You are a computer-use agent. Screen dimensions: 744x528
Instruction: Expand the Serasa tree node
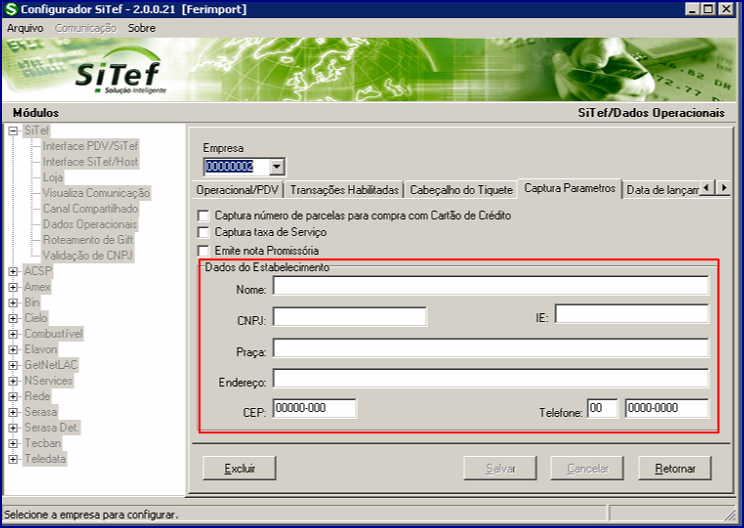13,412
